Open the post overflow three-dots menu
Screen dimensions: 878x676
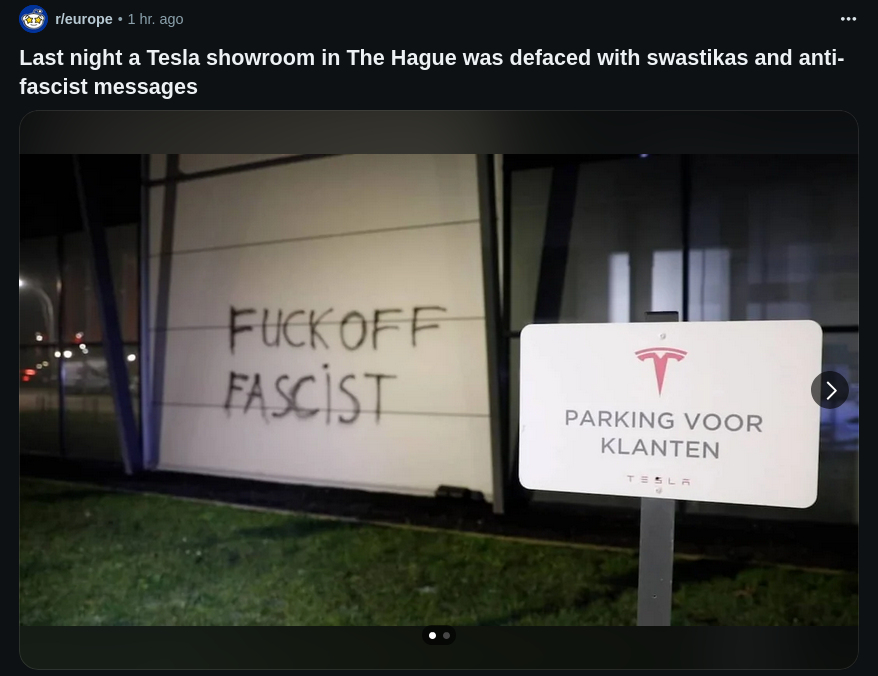(x=848, y=19)
